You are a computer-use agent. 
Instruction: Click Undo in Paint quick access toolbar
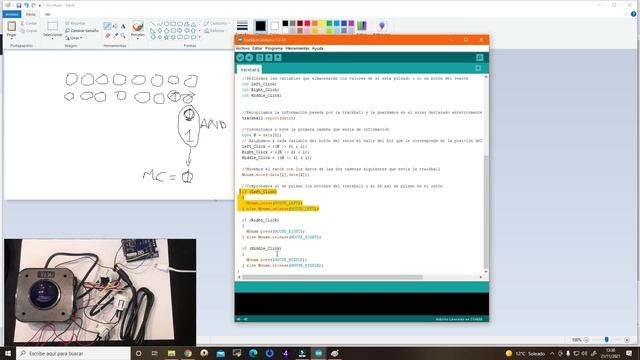coord(26,5)
